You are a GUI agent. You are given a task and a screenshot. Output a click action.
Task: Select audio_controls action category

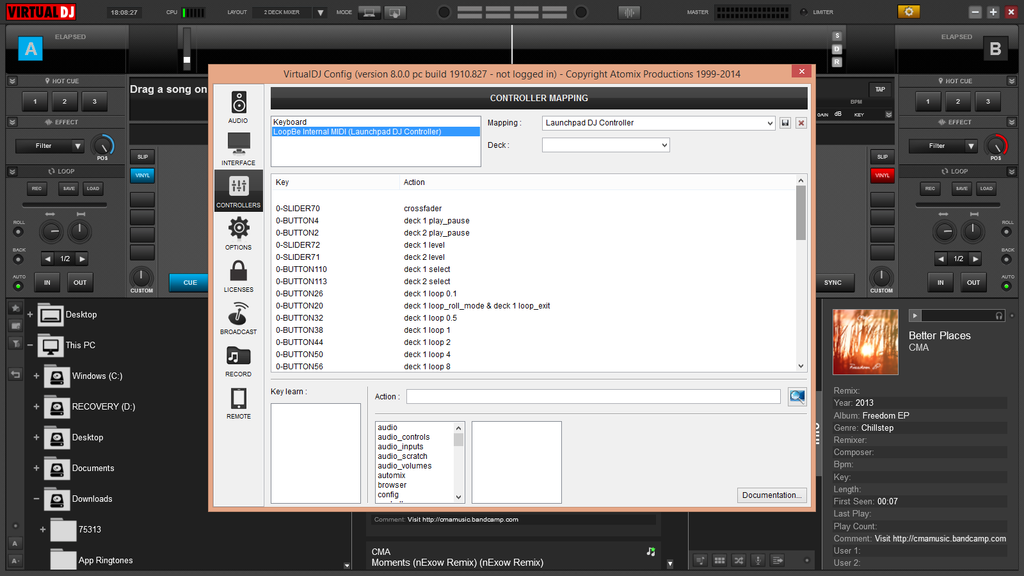click(404, 437)
